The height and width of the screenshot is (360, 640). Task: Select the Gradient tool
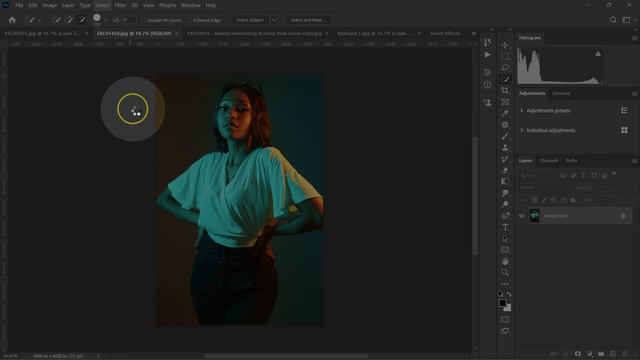point(505,181)
